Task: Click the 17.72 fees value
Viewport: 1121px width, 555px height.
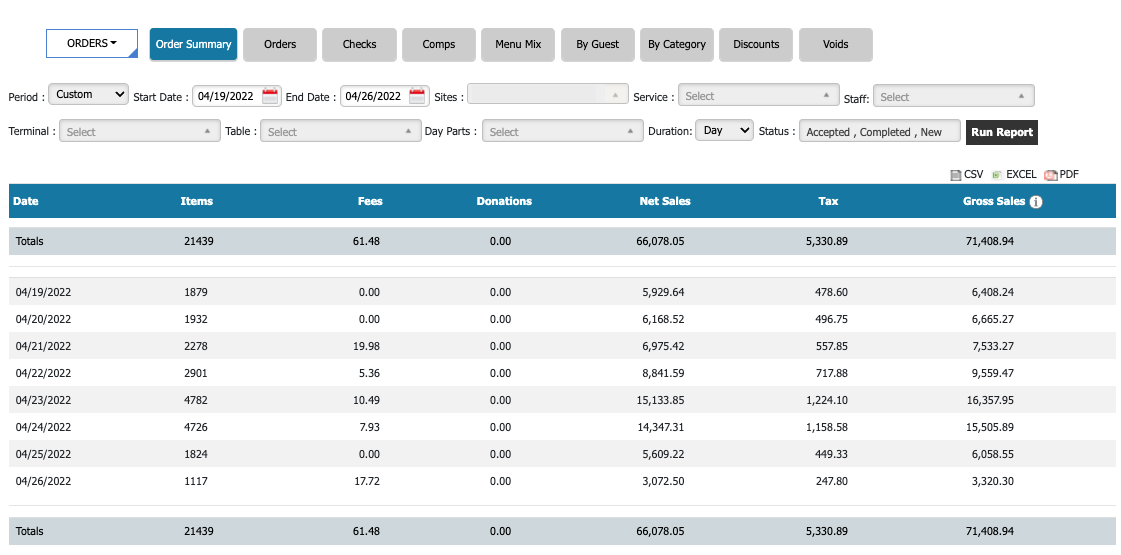Action: pyautogui.click(x=367, y=481)
